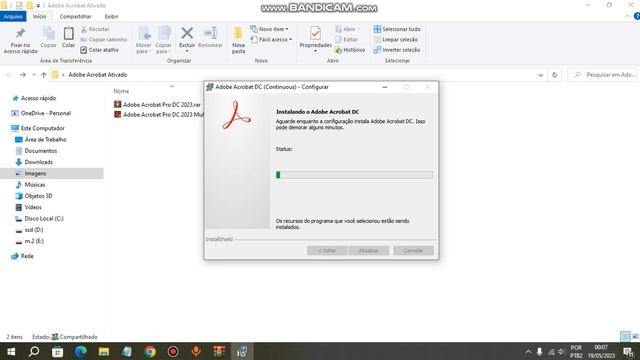Click the installer progress bar

pos(354,175)
